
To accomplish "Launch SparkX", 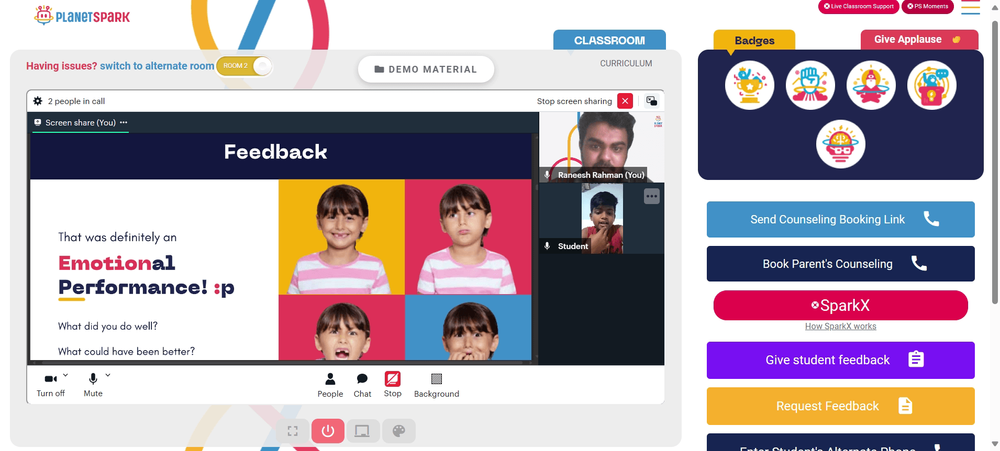I will tap(841, 306).
